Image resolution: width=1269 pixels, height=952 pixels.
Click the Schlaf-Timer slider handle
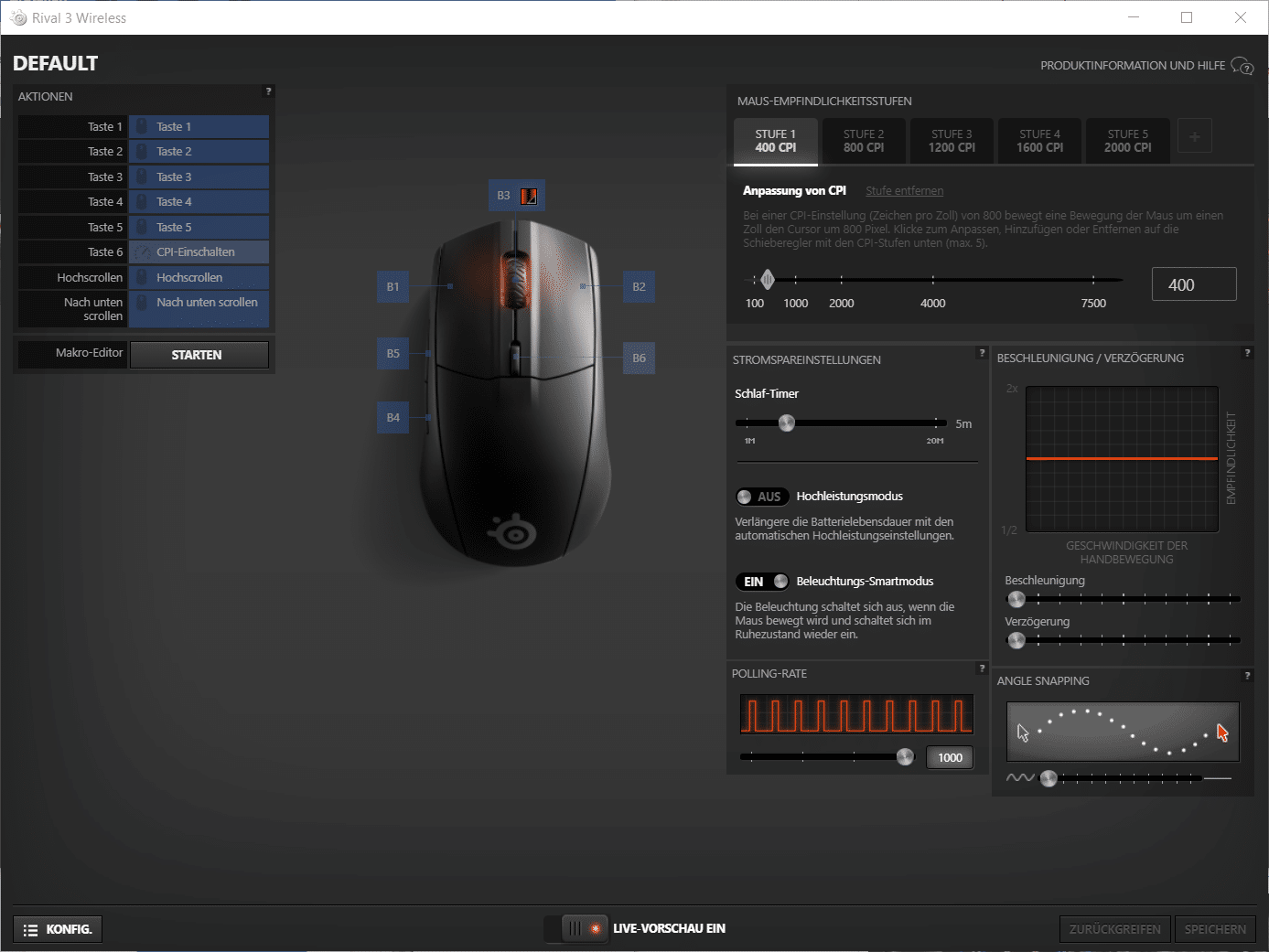787,423
